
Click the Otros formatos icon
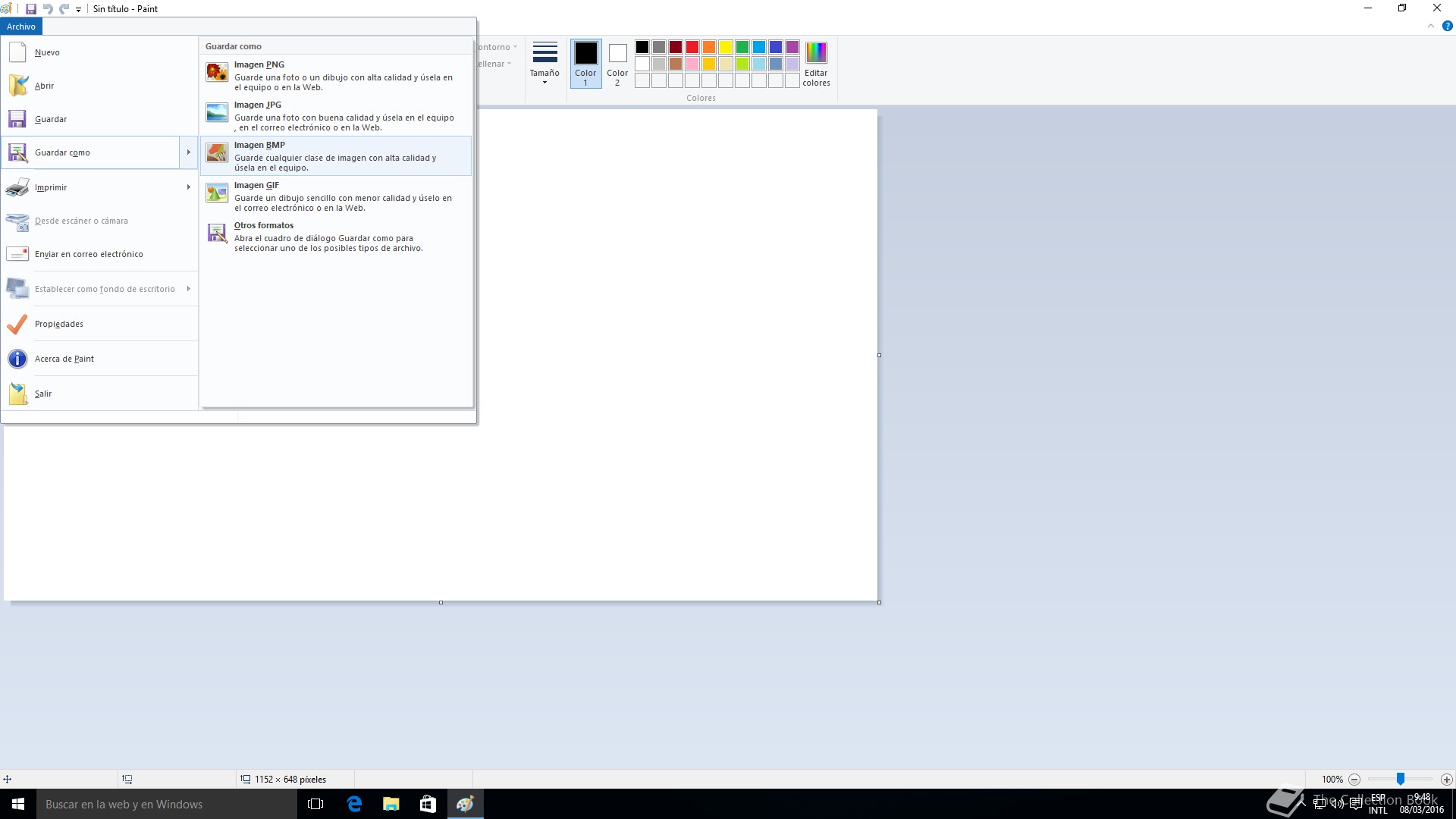(x=217, y=233)
